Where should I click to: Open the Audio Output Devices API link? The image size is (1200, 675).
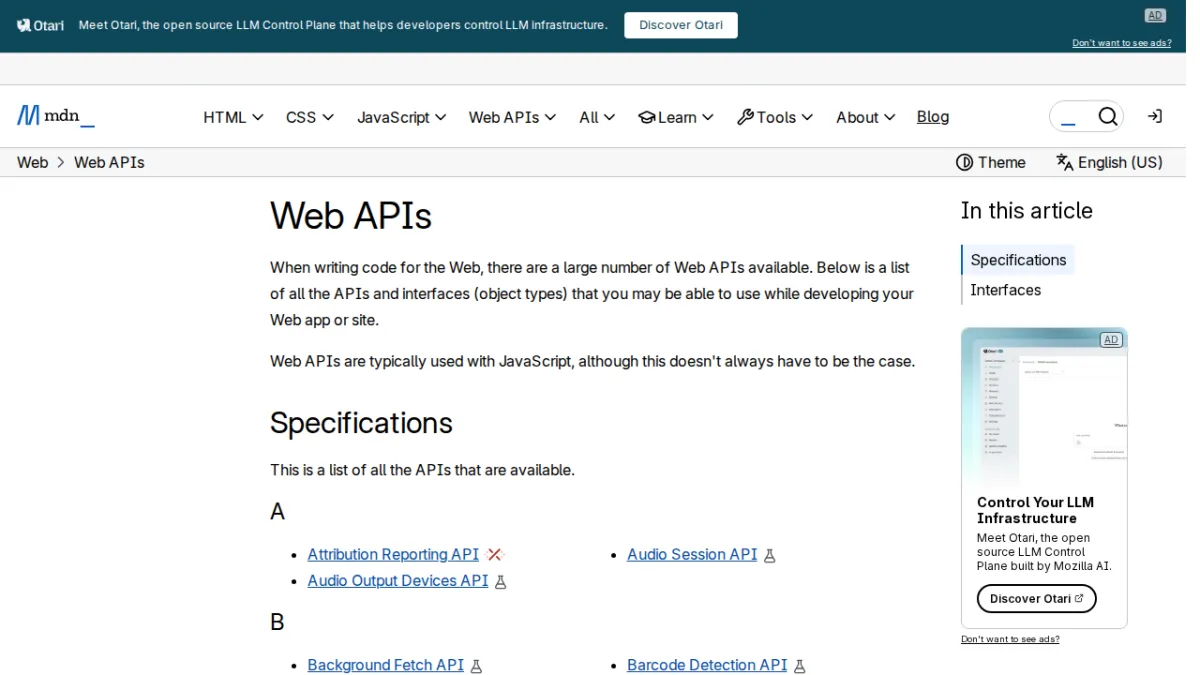(398, 581)
